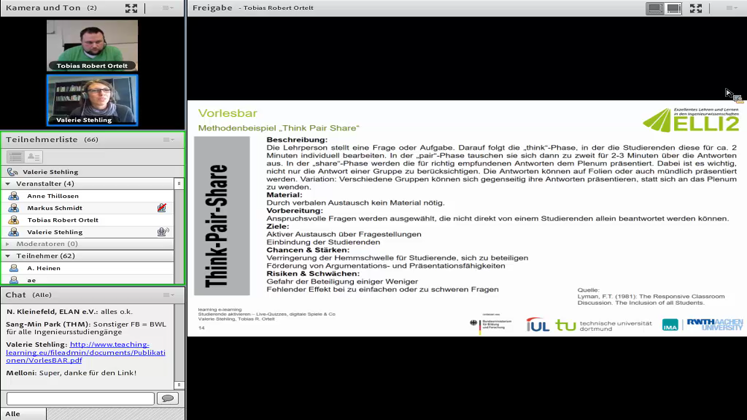Viewport: 747px width, 420px height.
Task: Click the ELLI2 logo on the slide
Action: click(x=691, y=120)
